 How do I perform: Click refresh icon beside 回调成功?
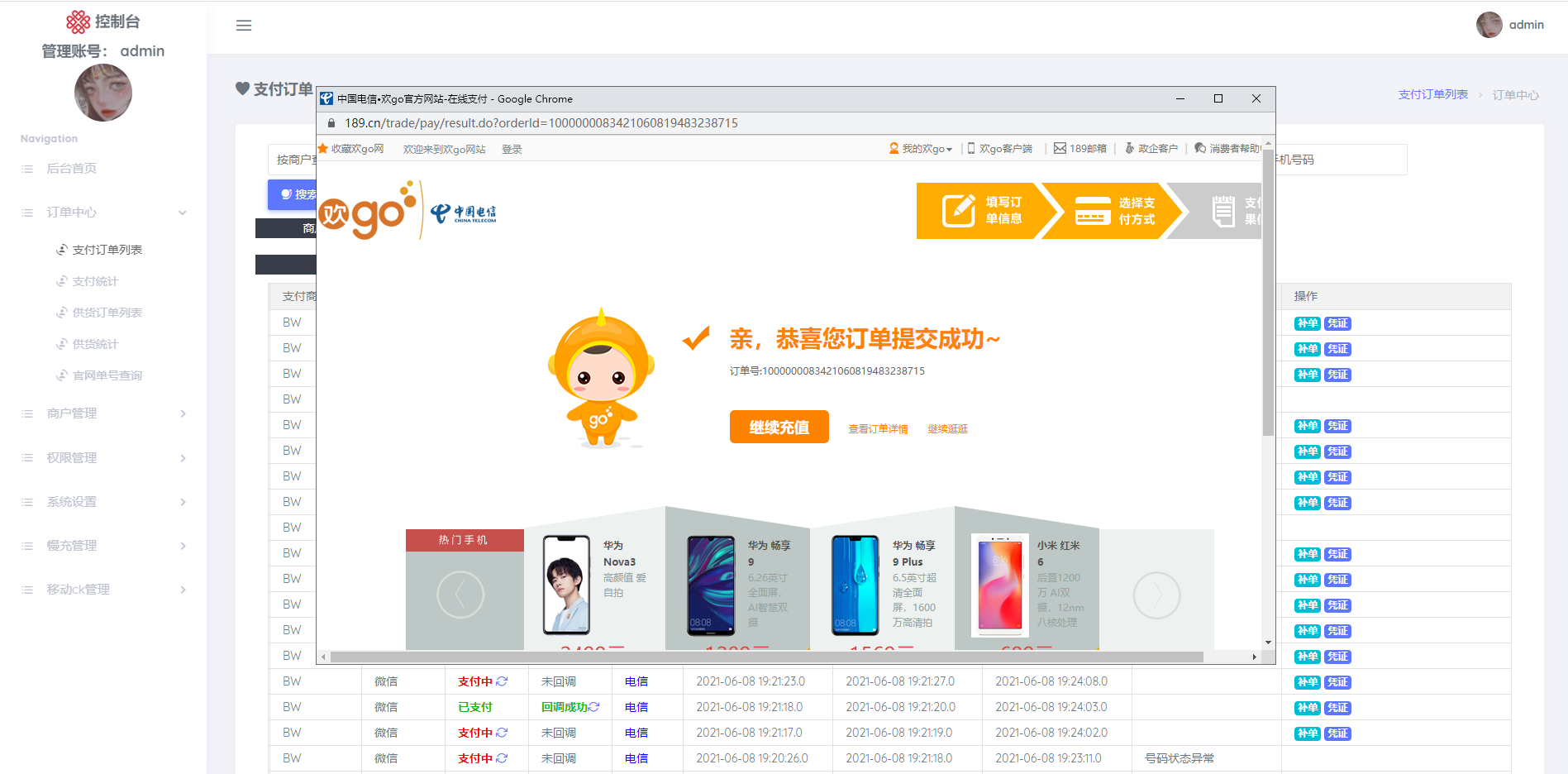[x=593, y=707]
